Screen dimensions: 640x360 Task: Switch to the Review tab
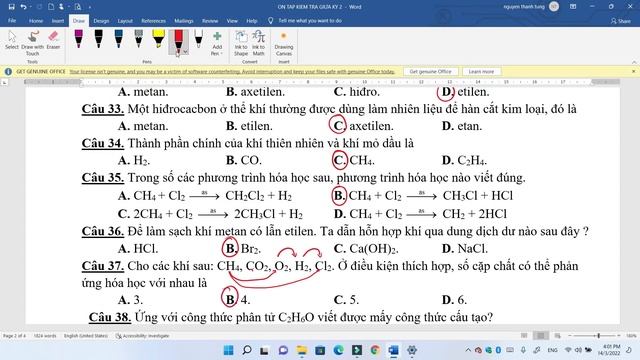[210, 21]
